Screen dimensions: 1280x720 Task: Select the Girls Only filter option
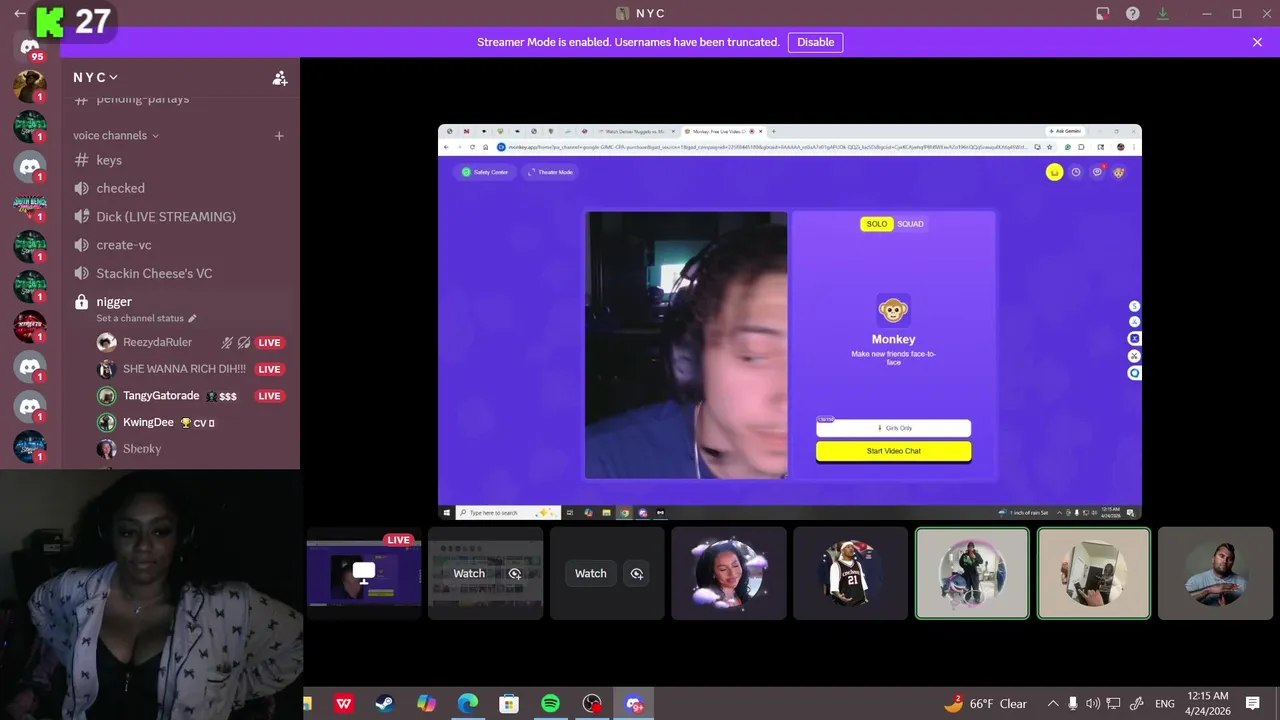[x=893, y=428]
